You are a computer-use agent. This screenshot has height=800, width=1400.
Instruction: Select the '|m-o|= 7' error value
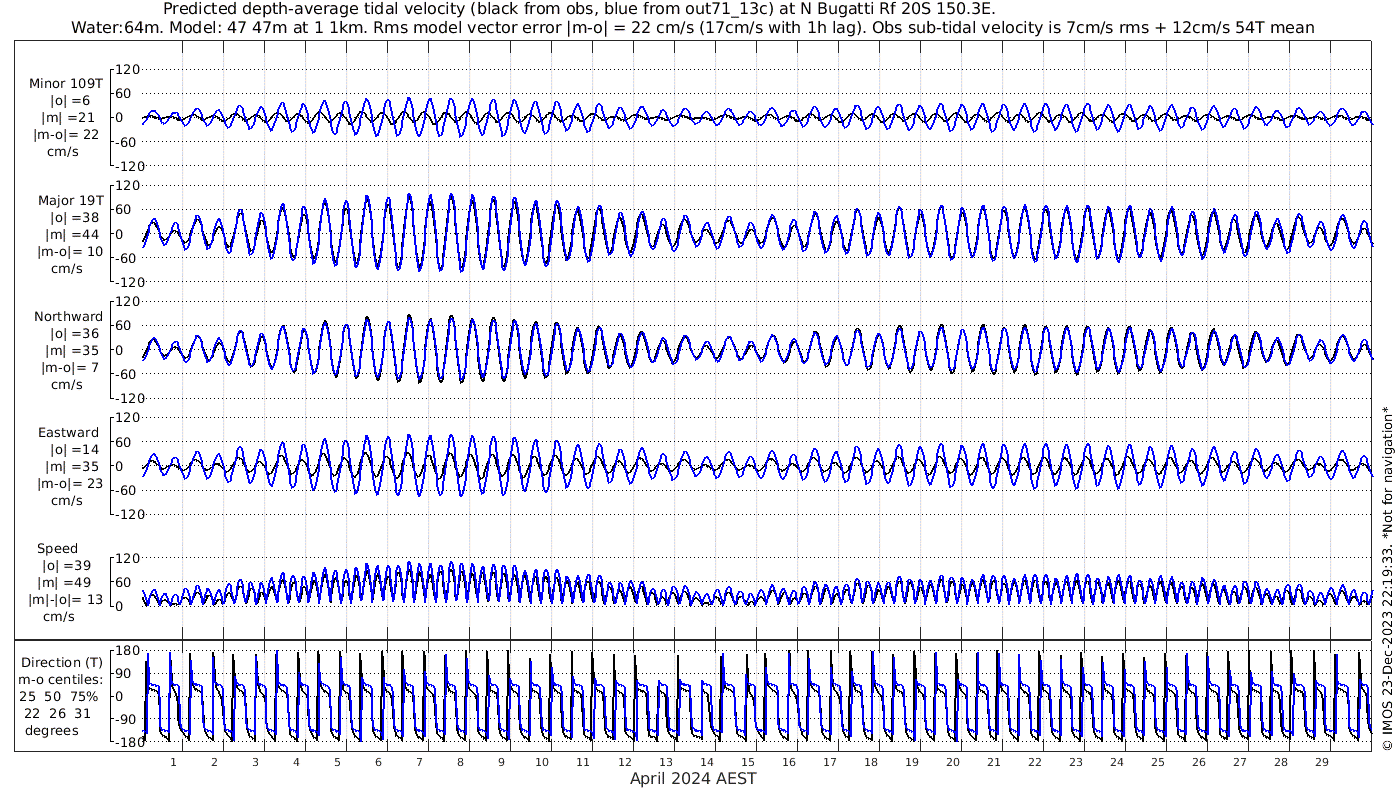coord(68,368)
